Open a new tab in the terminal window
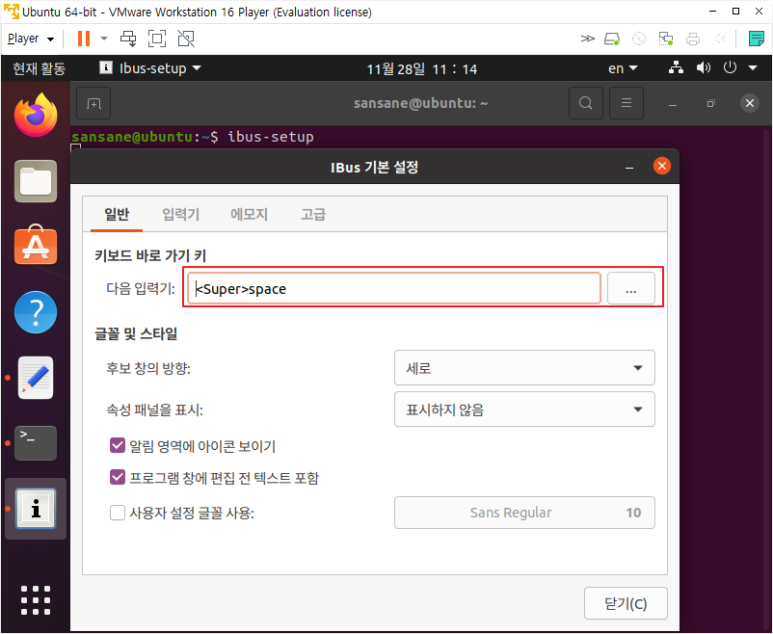 pyautogui.click(x=94, y=103)
